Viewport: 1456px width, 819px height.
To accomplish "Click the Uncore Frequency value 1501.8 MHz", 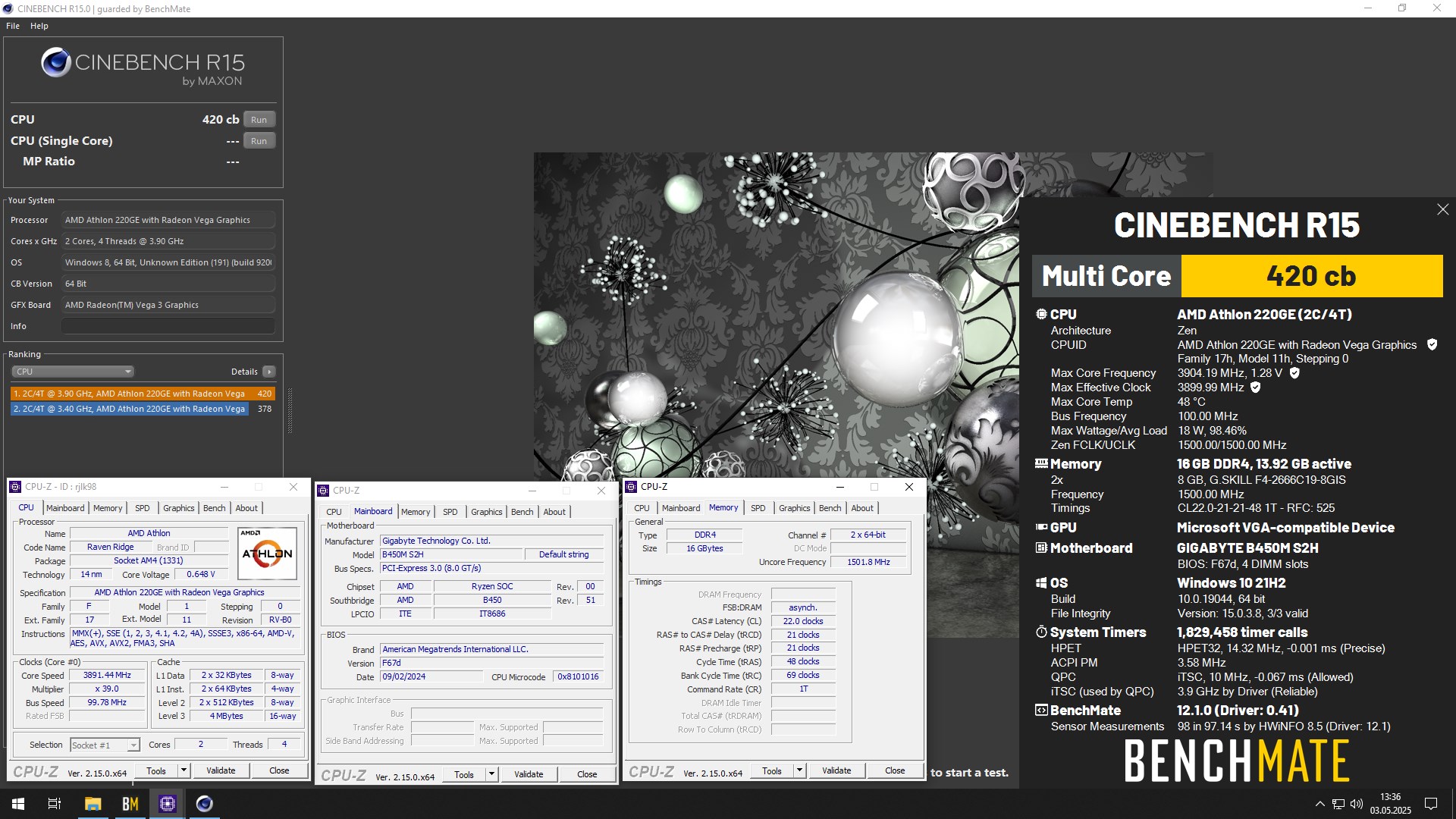I will pos(868,562).
